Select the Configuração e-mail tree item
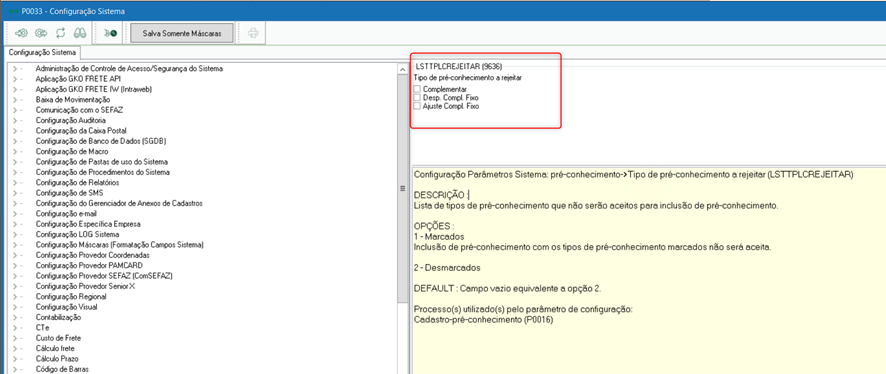The image size is (886, 374). [x=66, y=214]
